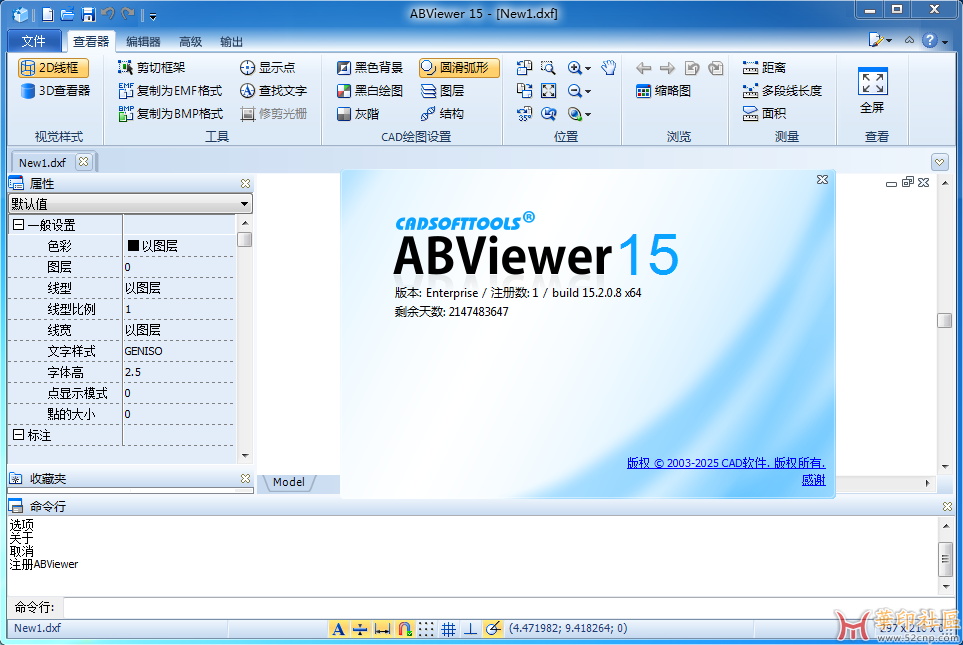
Task: Collapse the 标注 property group
Action: click(18, 435)
